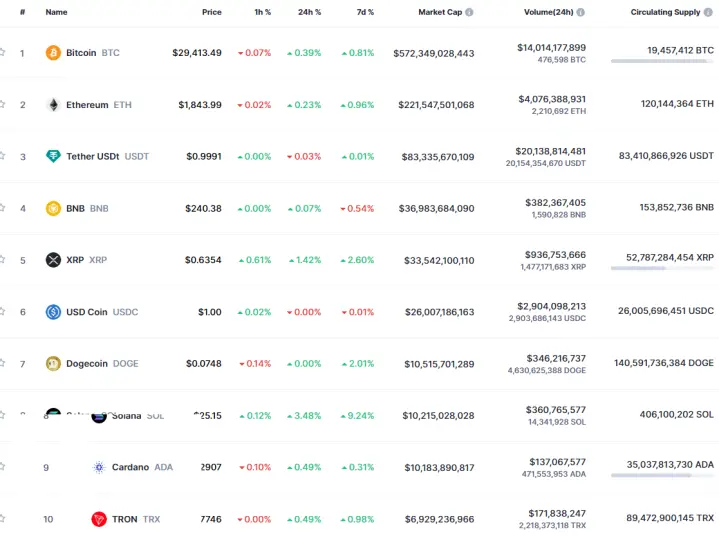The width and height of the screenshot is (719, 543).
Task: Star Dogecoin in the watchlist
Action: point(2,363)
